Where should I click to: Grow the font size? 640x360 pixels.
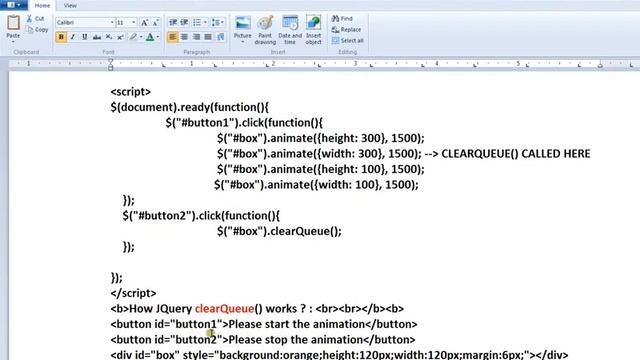coord(144,22)
